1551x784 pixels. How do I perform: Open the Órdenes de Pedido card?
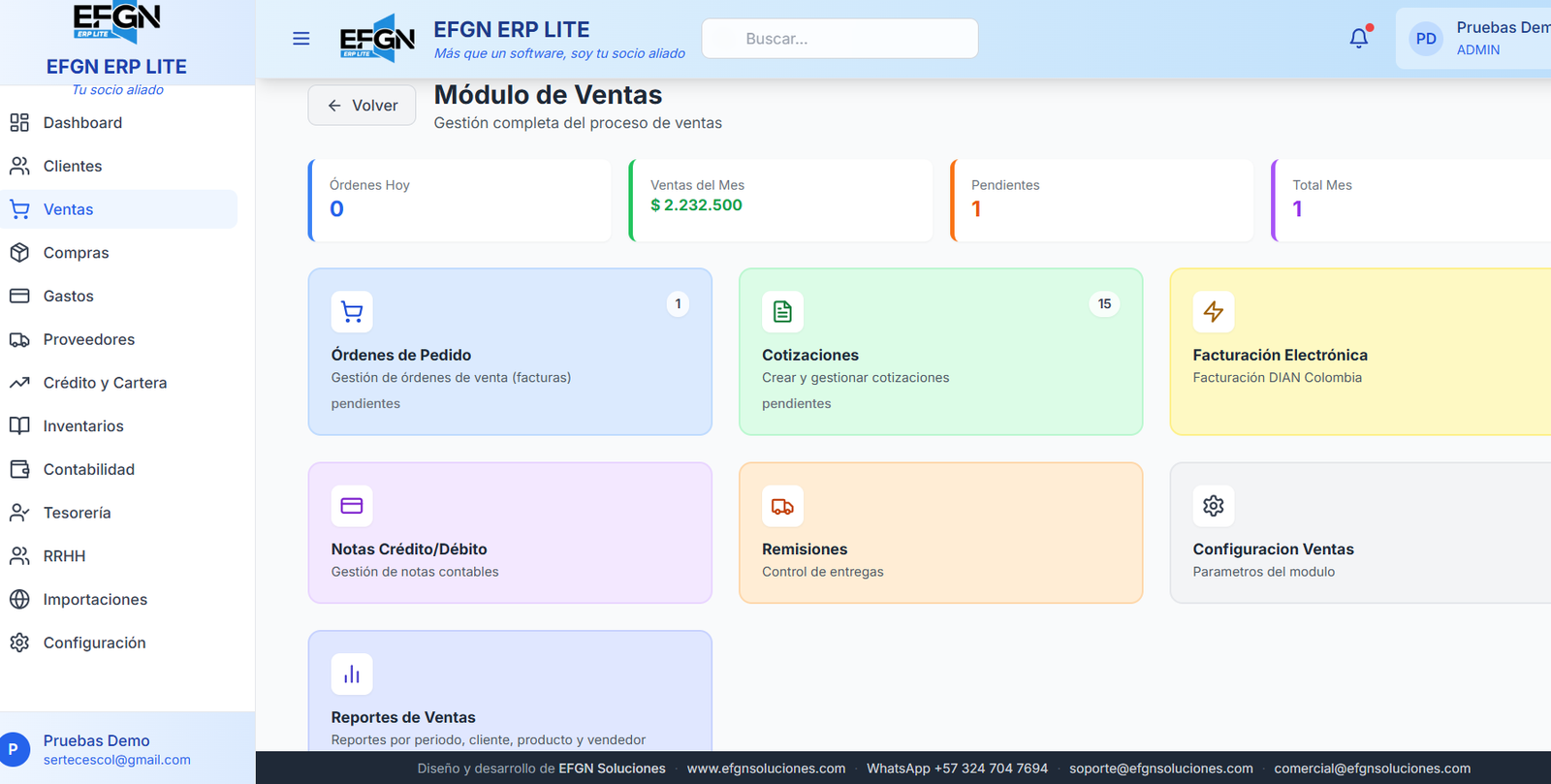(510, 352)
